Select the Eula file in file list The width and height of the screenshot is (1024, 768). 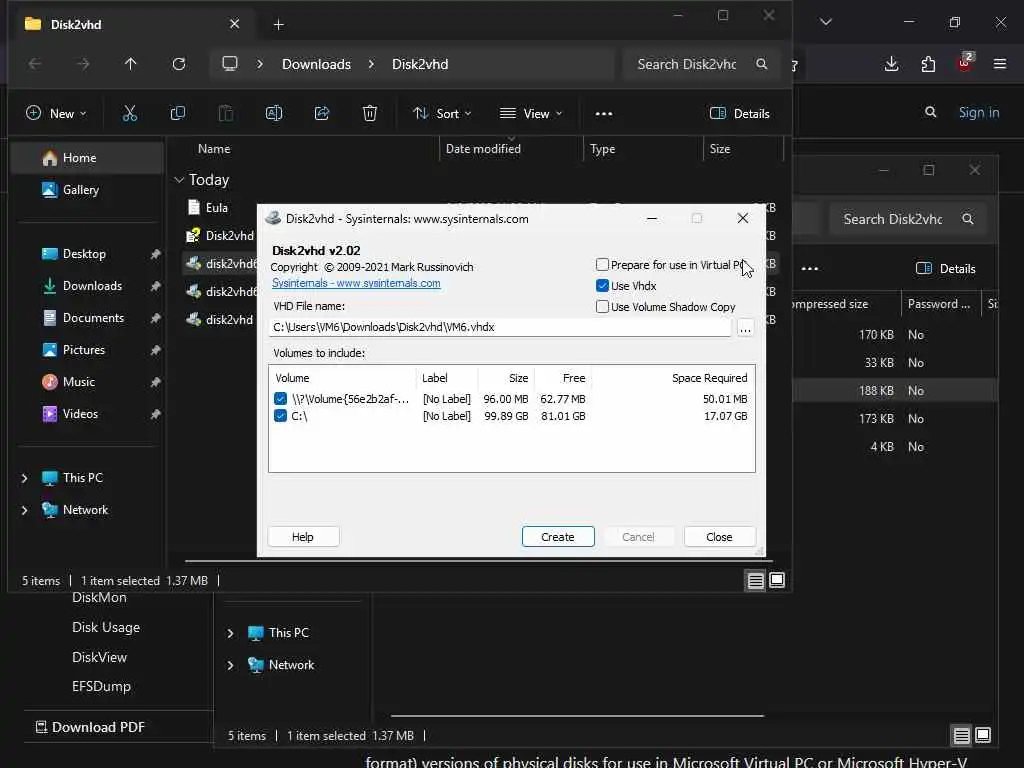[x=208, y=208]
